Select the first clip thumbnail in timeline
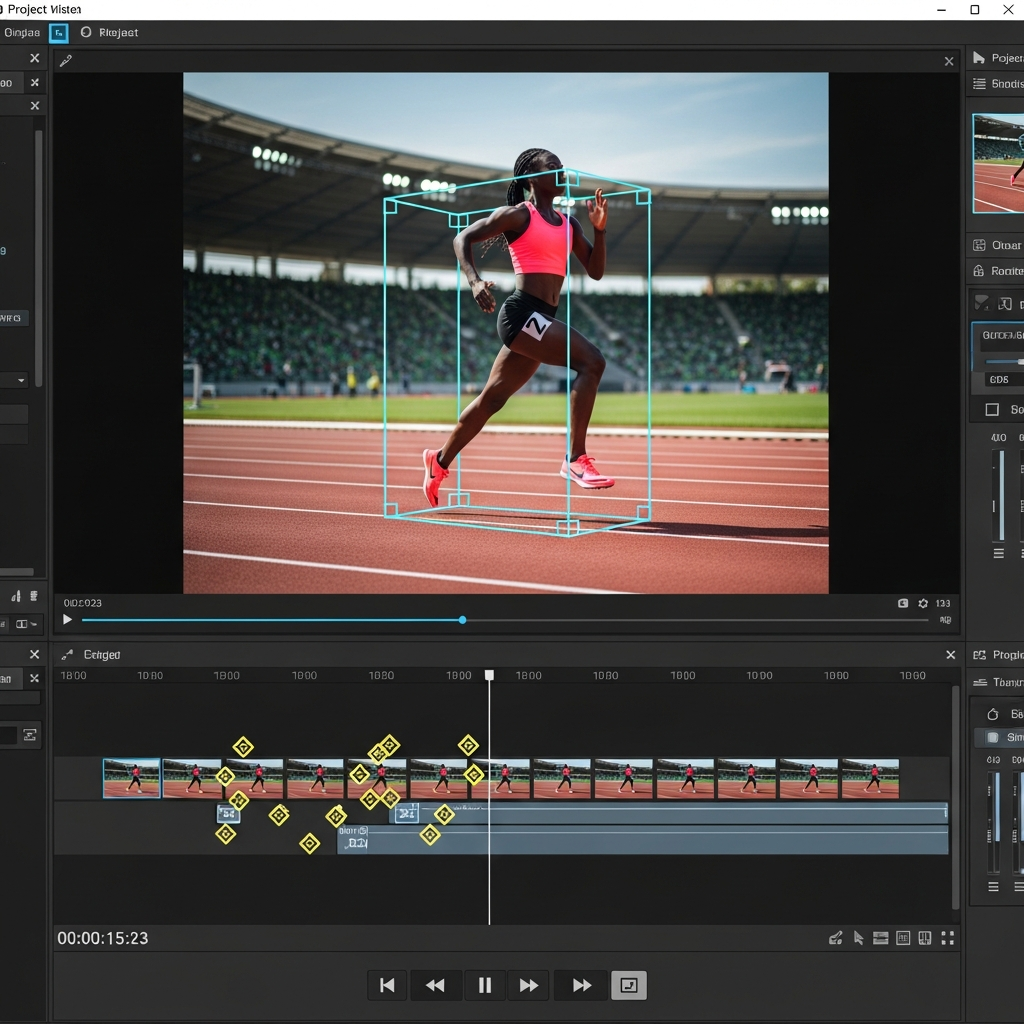 [x=132, y=778]
